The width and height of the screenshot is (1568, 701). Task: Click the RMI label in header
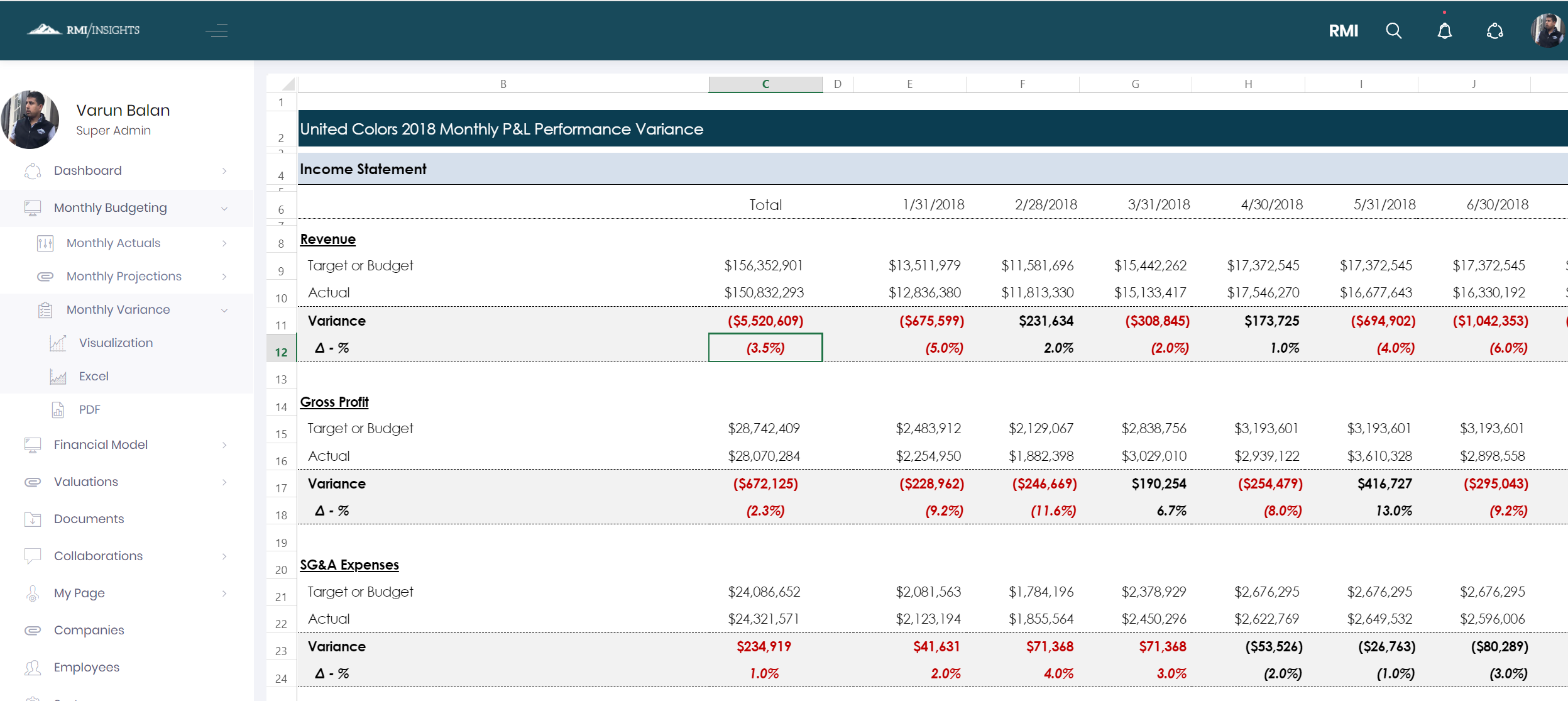tap(1344, 31)
